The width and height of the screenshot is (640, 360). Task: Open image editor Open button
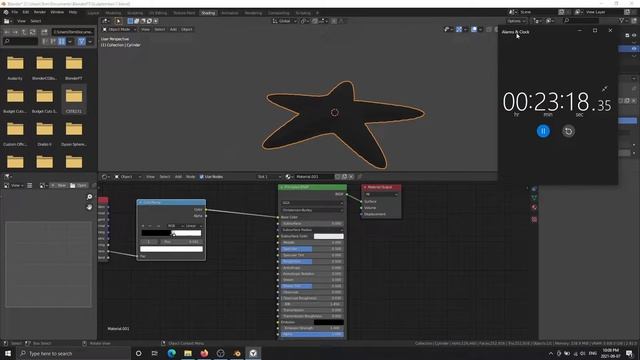pyautogui.click(x=78, y=185)
